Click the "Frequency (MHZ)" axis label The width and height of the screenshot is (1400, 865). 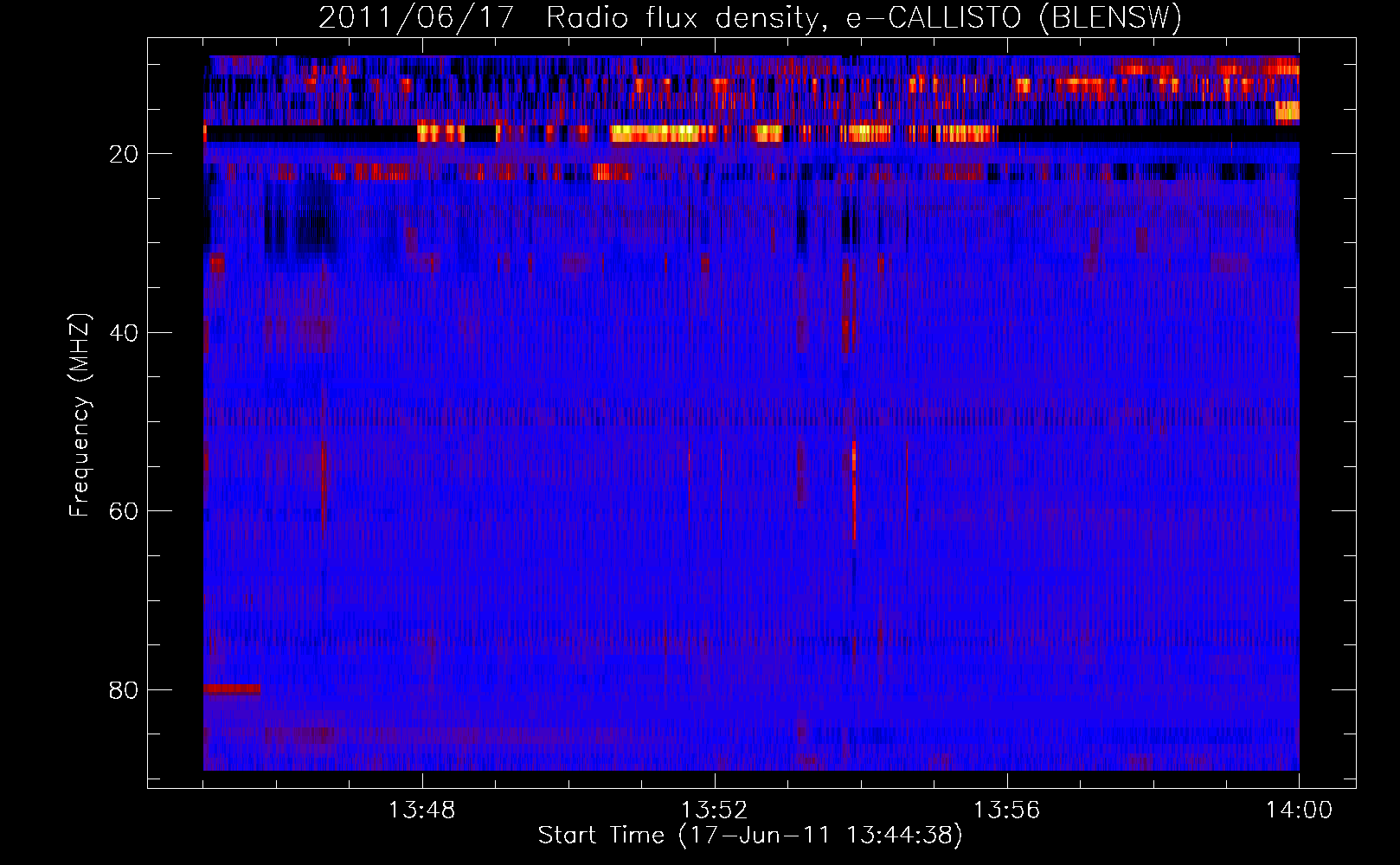(x=80, y=415)
